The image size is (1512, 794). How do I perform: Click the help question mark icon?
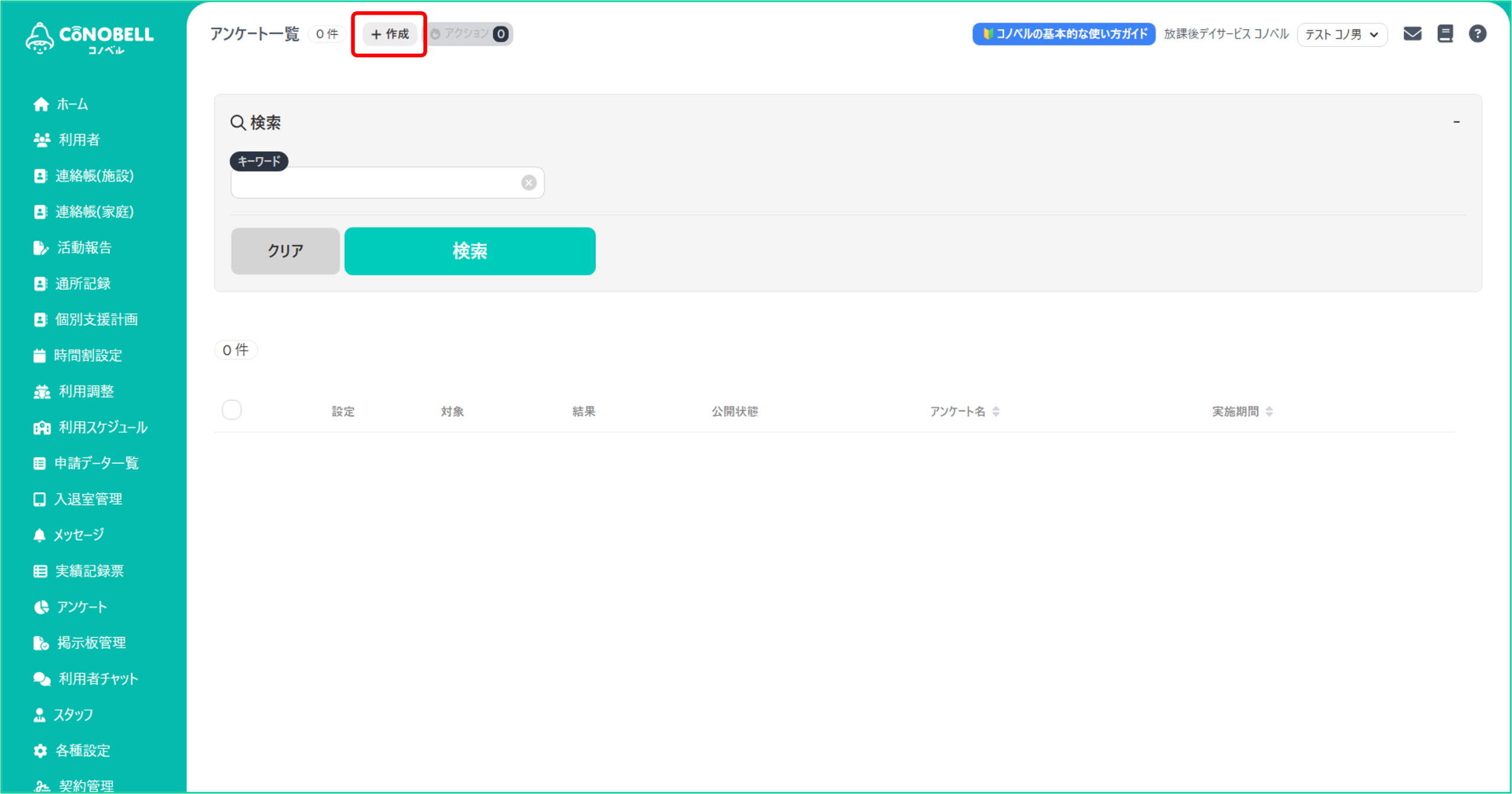click(1477, 34)
